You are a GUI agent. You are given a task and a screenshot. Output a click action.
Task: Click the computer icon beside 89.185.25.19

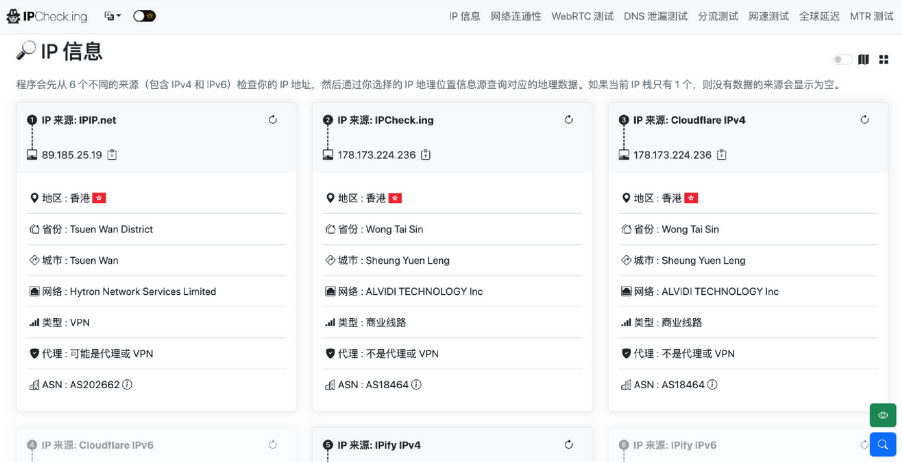coord(32,155)
